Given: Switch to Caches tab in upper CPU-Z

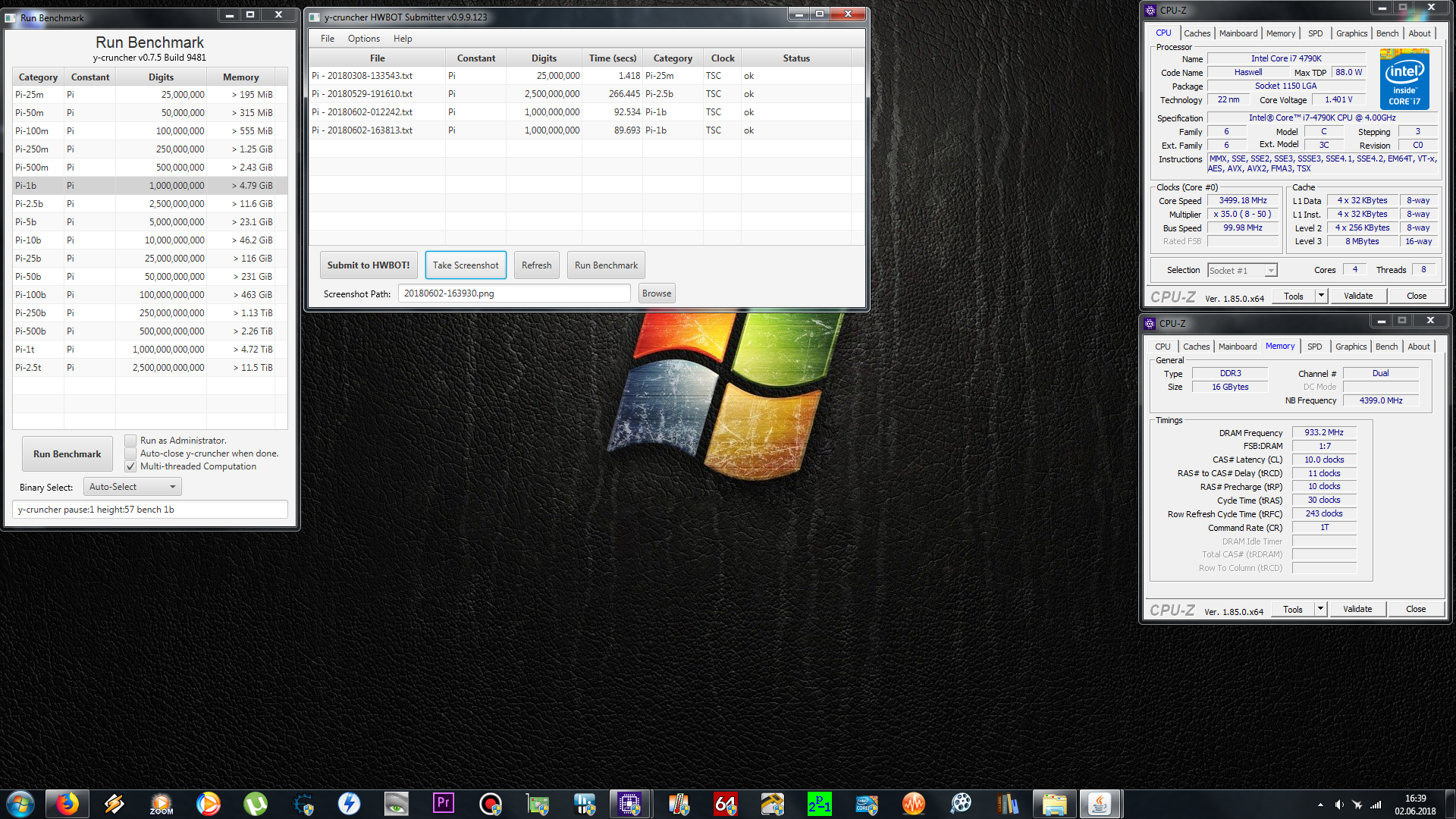Looking at the screenshot, I should 1197,33.
